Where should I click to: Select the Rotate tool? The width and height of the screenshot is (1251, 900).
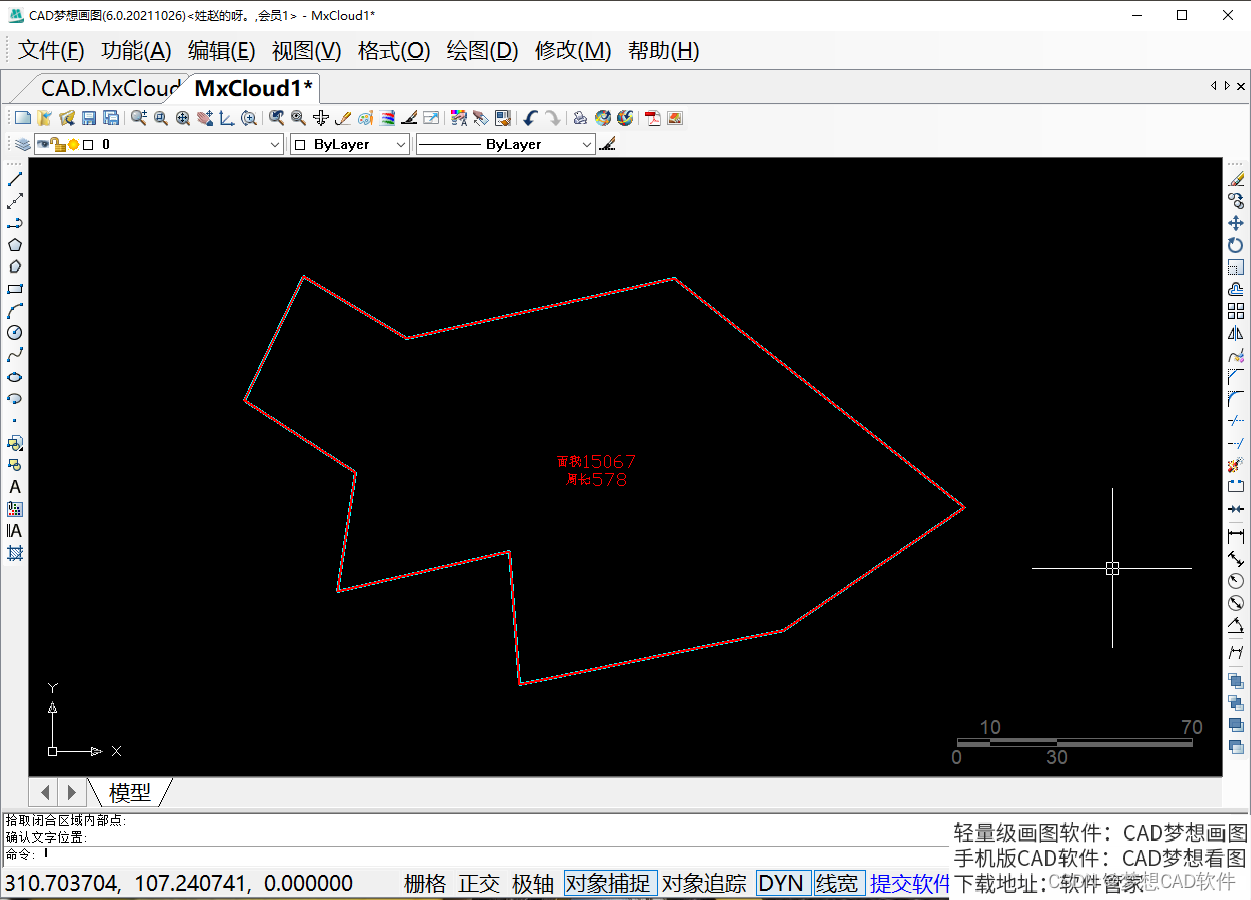[1236, 245]
